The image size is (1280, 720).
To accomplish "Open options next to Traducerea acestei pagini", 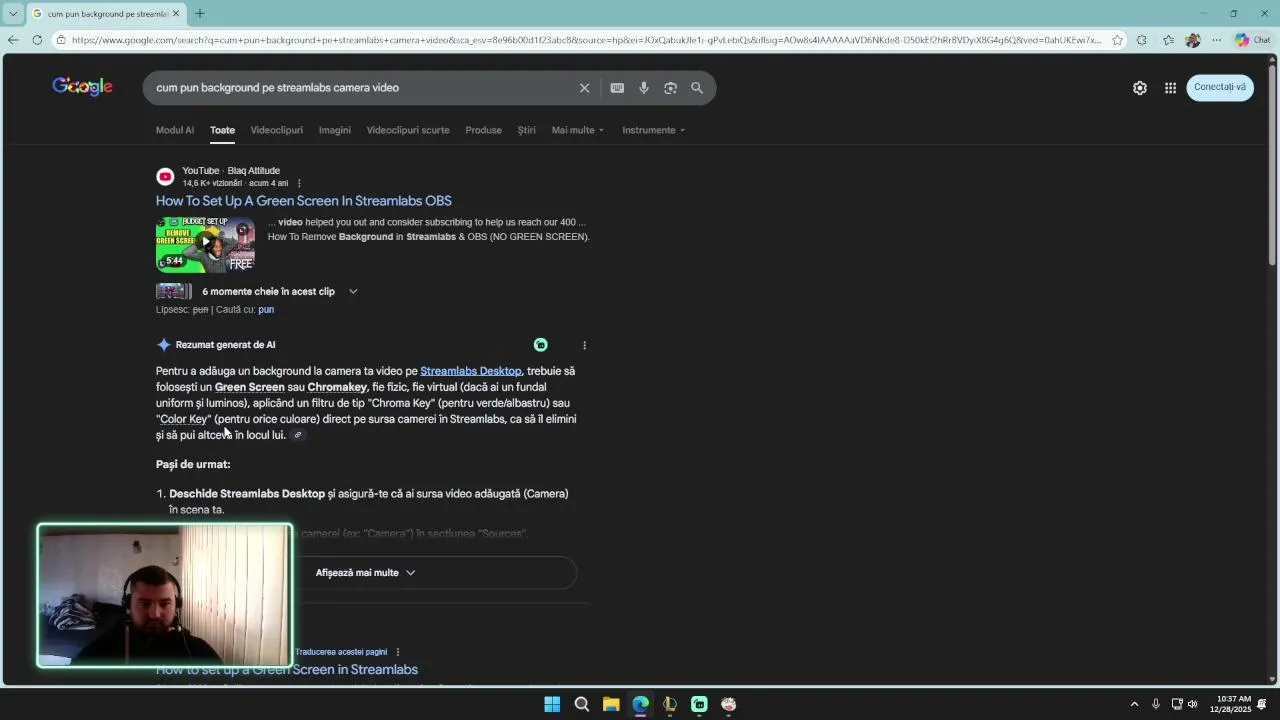I will (x=398, y=652).
